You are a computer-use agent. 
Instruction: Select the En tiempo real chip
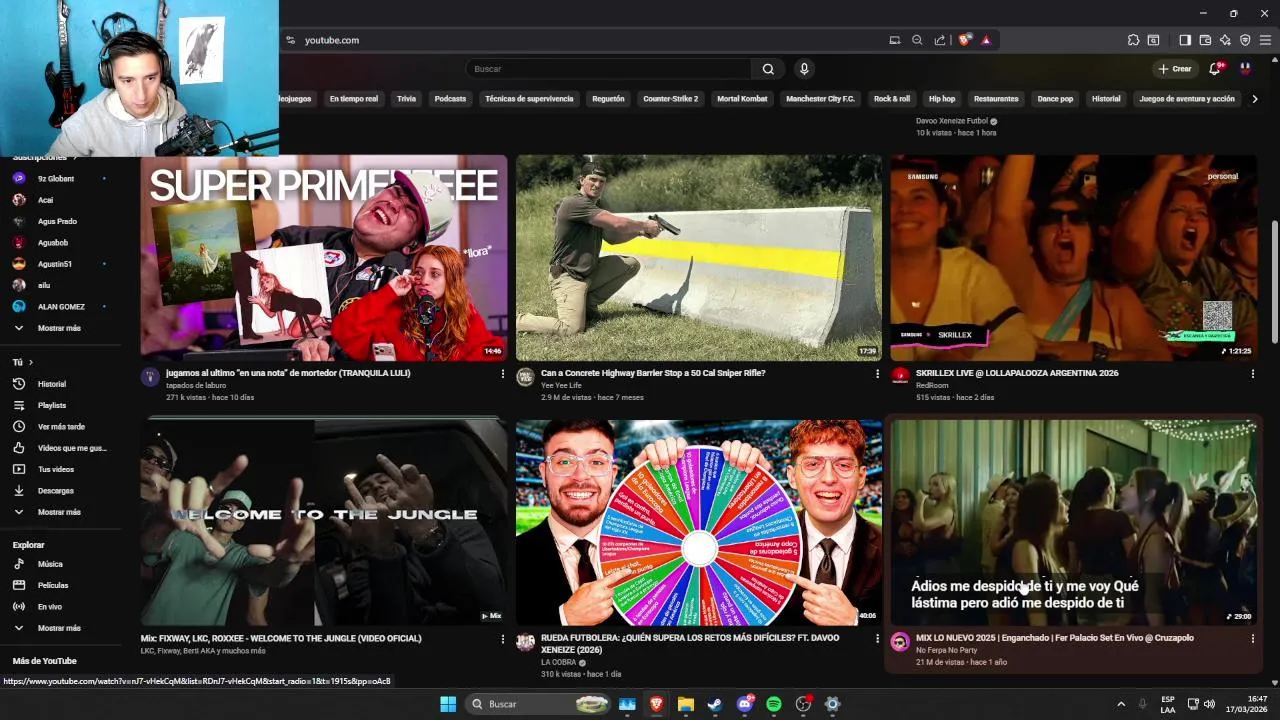point(354,99)
